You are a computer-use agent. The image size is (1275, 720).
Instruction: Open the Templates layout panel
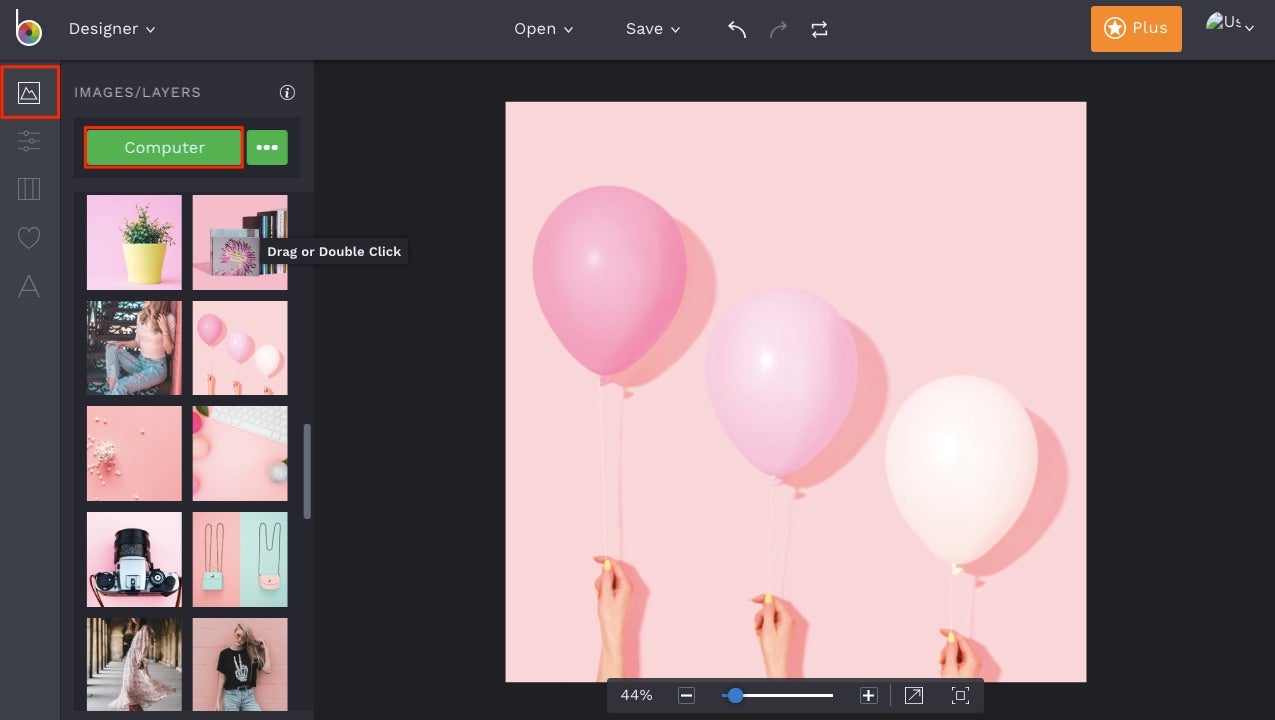click(x=29, y=189)
